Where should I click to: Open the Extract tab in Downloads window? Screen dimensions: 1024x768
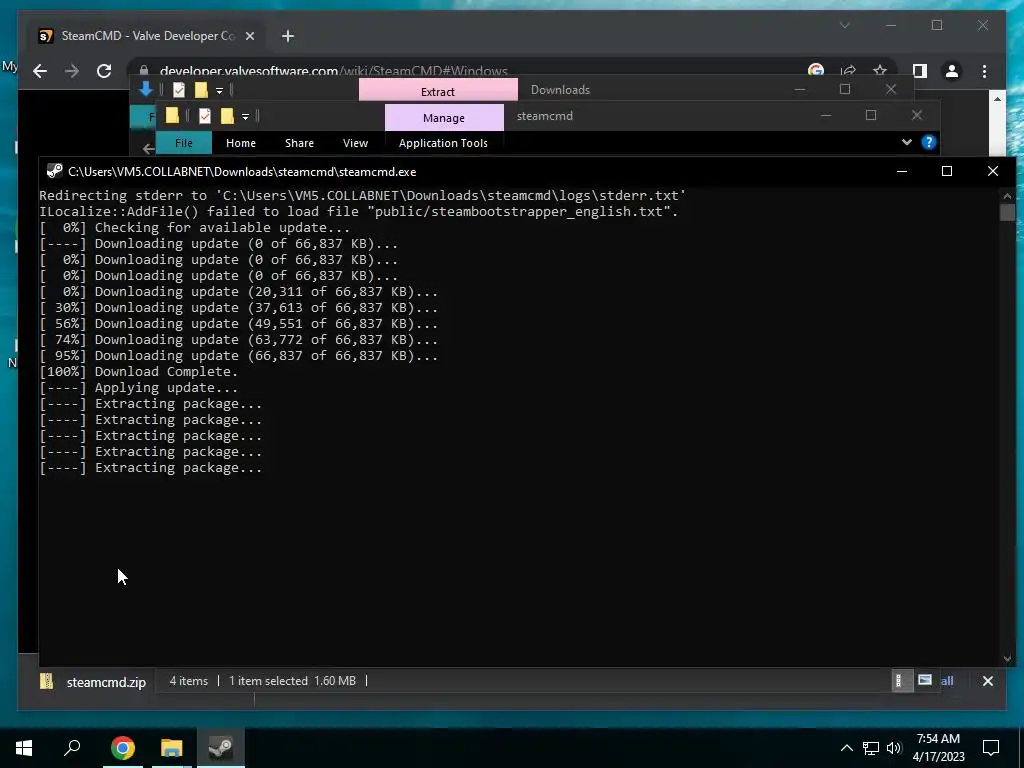click(438, 91)
